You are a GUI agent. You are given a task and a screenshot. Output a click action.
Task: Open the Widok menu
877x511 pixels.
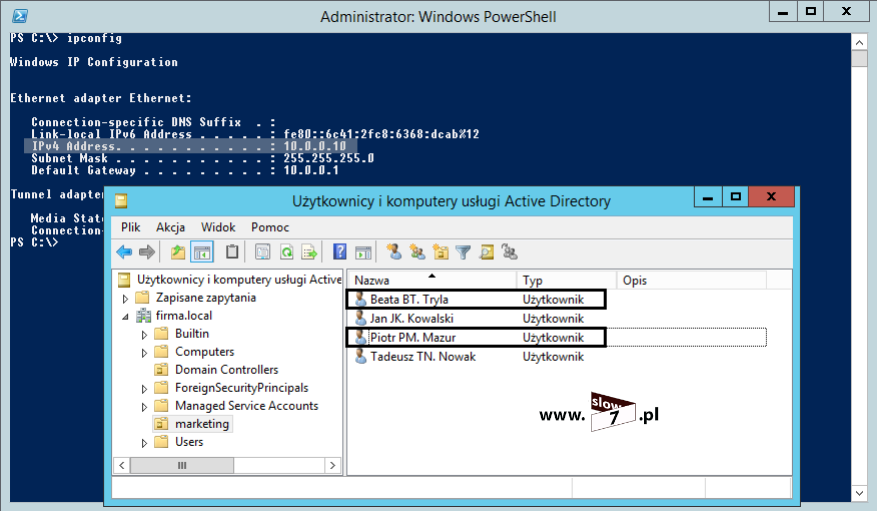point(218,227)
